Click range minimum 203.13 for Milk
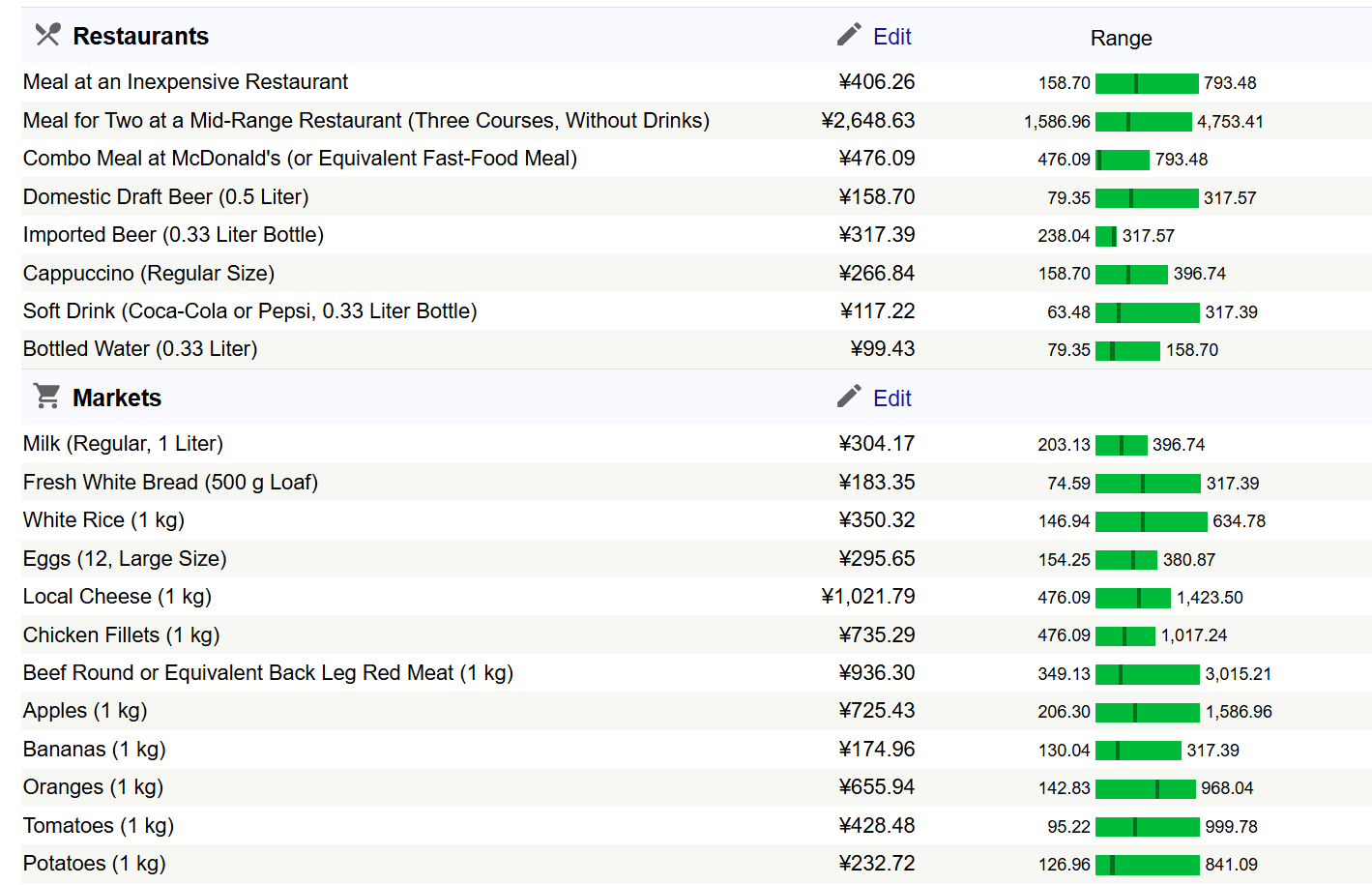The image size is (1372, 885). [1065, 445]
